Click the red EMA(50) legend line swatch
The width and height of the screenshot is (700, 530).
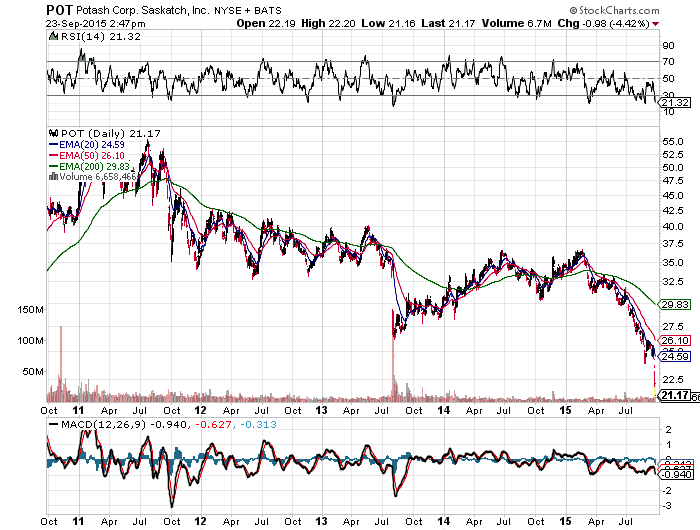click(53, 155)
